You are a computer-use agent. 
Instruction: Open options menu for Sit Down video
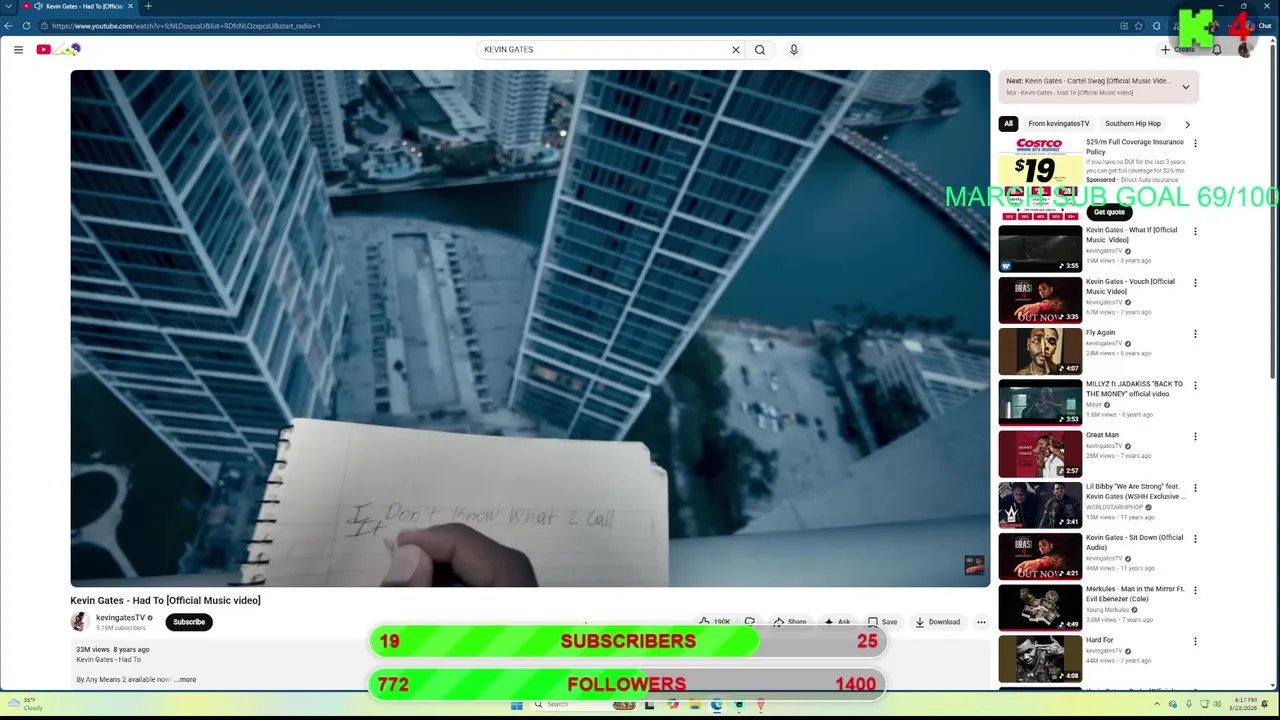(x=1195, y=539)
